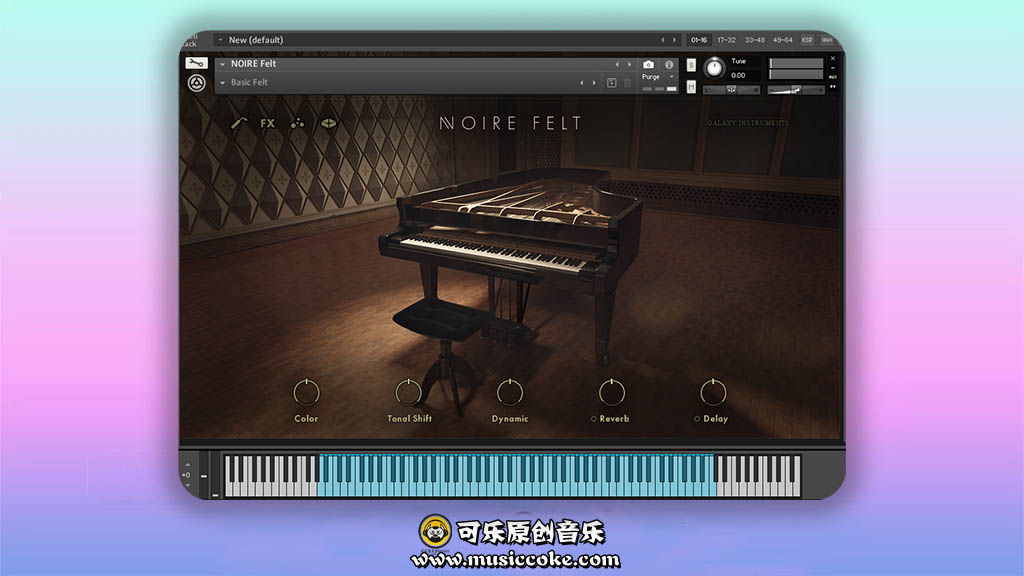Click the Native Instruments circular logo icon
Screen dimensions: 1024x576
click(x=197, y=83)
